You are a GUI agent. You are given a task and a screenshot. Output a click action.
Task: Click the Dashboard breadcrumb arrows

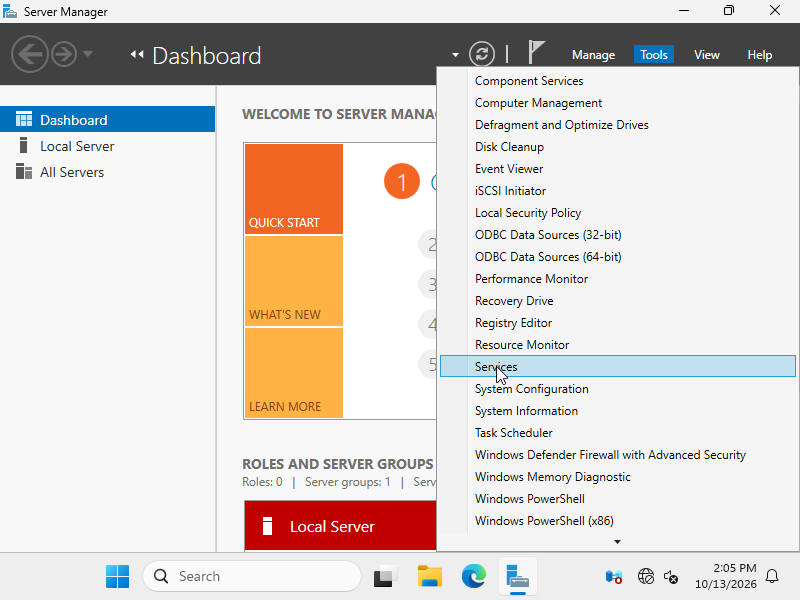[x=137, y=54]
